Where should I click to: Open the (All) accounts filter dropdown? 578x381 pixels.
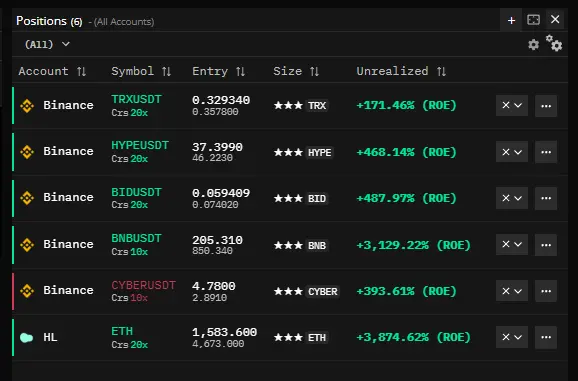pos(47,44)
